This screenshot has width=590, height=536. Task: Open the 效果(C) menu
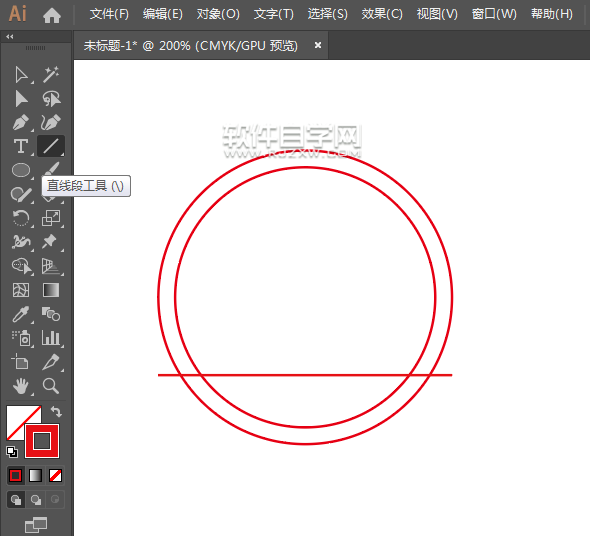(x=382, y=14)
